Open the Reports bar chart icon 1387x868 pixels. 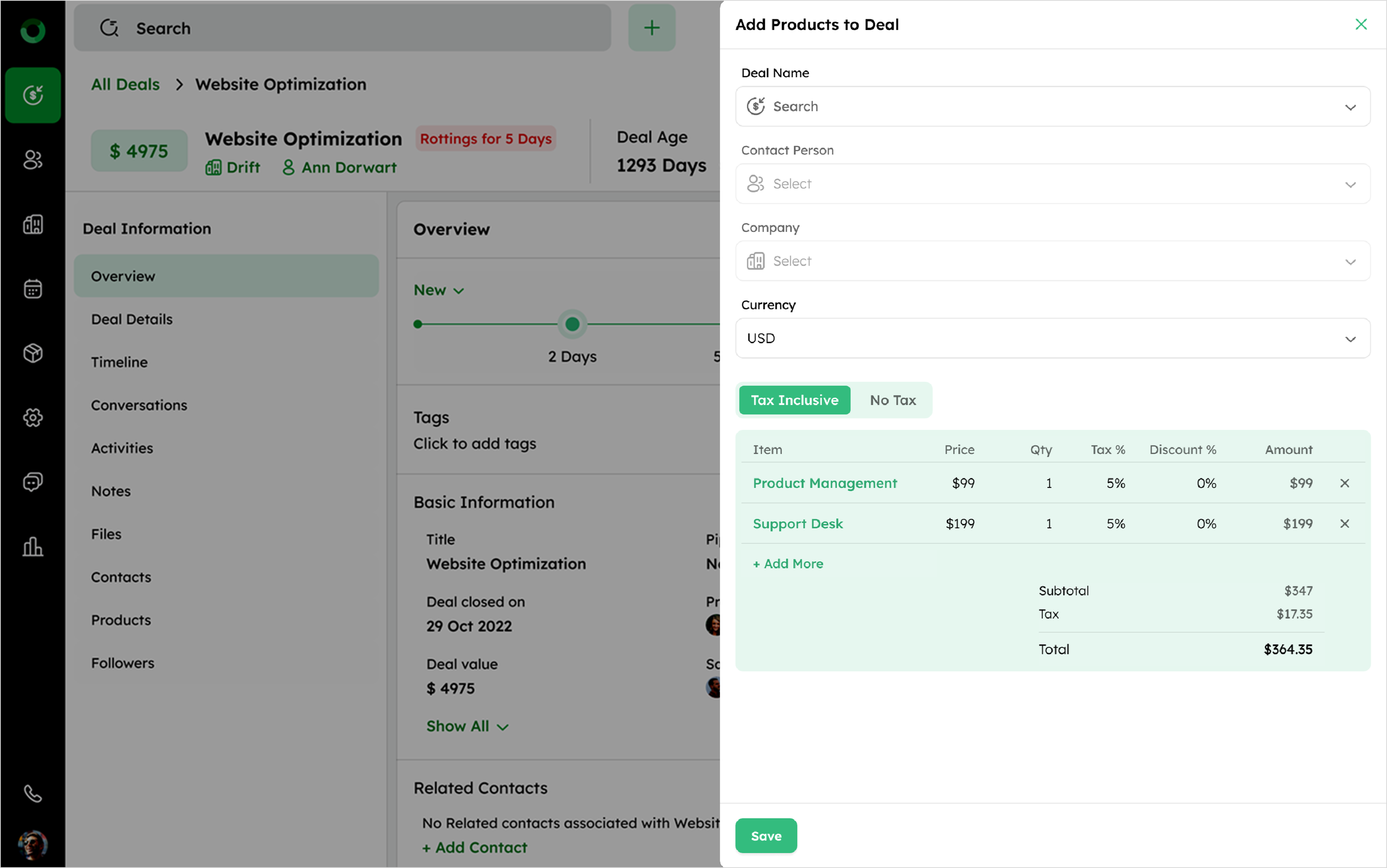(33, 546)
